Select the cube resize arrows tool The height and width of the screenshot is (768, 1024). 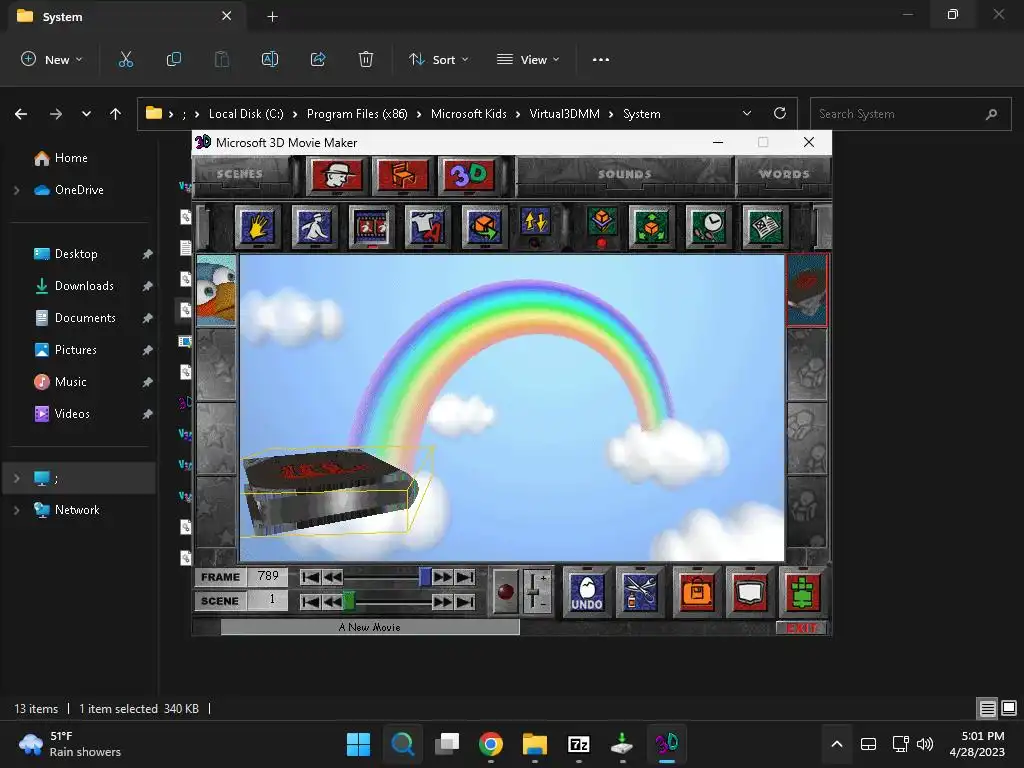click(652, 227)
